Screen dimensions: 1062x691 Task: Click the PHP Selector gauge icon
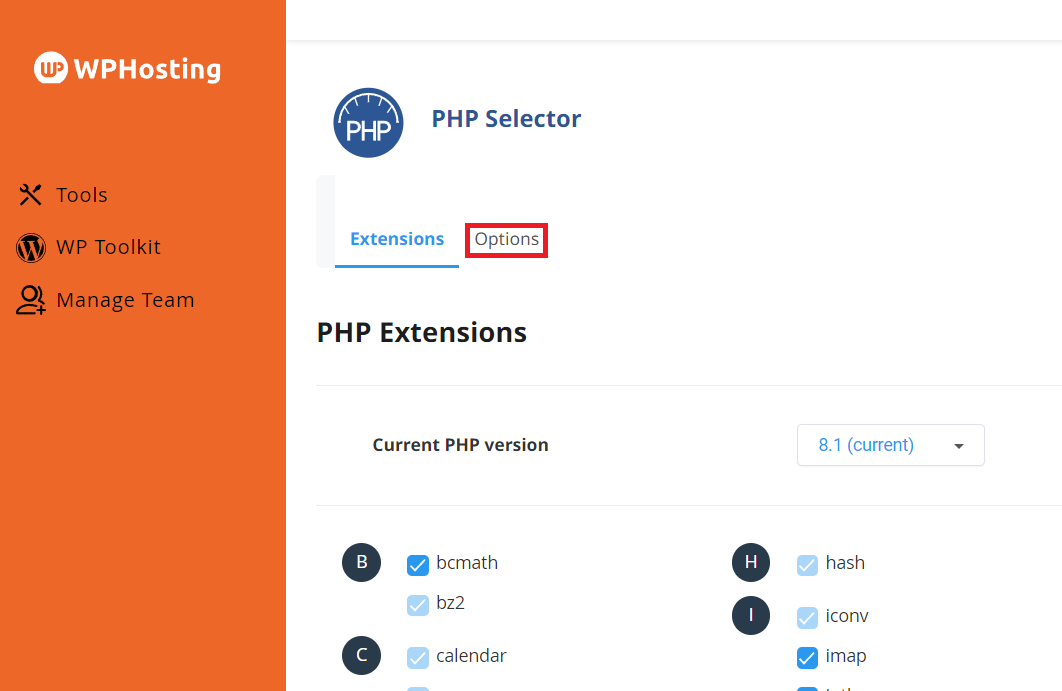coord(368,123)
